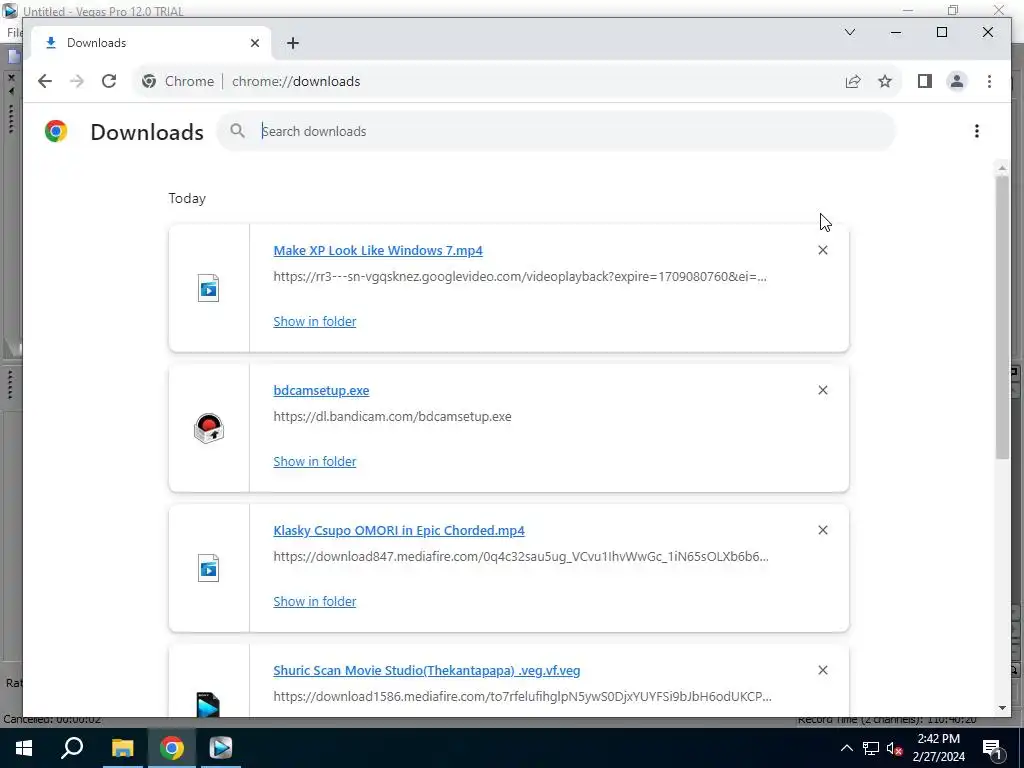Image resolution: width=1024 pixels, height=768 pixels.
Task: Open File Explorer from the taskbar
Action: 122,748
